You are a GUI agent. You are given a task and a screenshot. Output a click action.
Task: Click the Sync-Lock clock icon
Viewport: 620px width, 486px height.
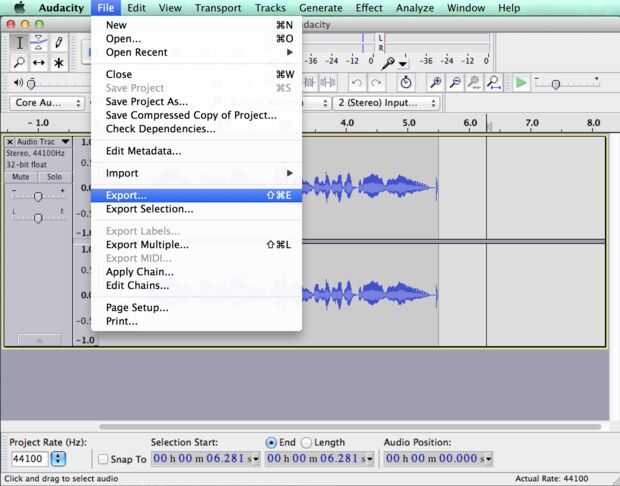click(406, 83)
